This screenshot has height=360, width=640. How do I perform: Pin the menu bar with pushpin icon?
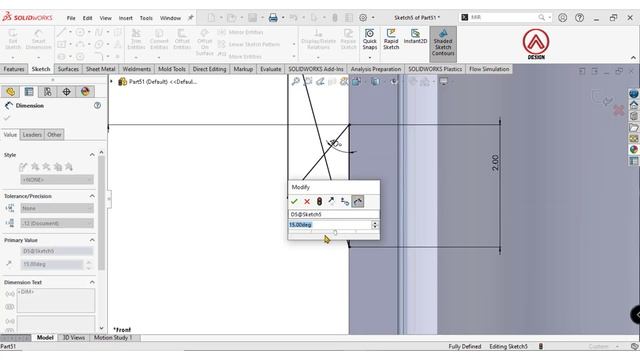click(x=191, y=18)
